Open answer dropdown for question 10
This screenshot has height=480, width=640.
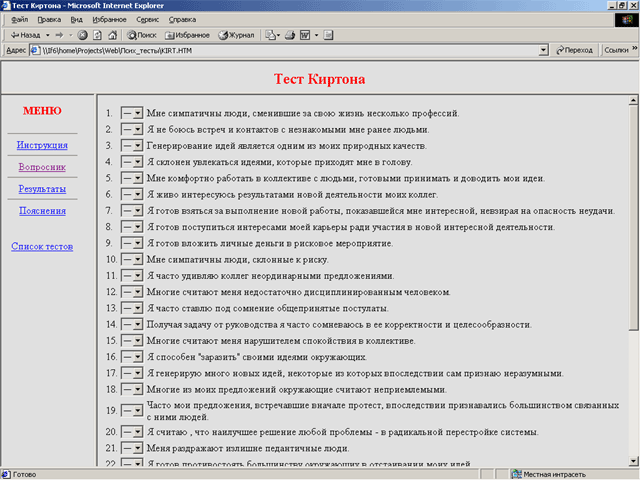click(131, 260)
